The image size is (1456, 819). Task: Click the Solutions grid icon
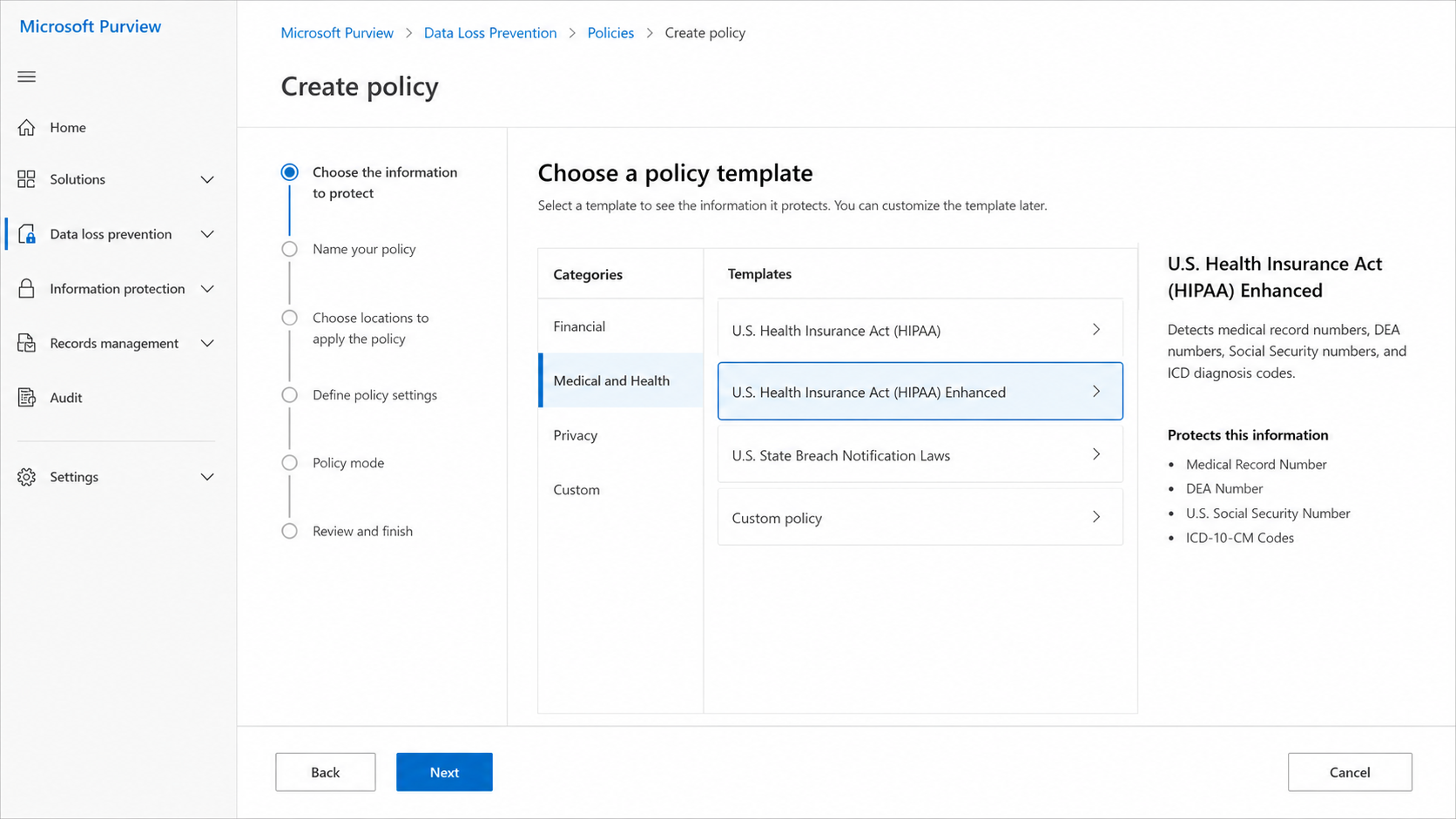click(x=27, y=179)
